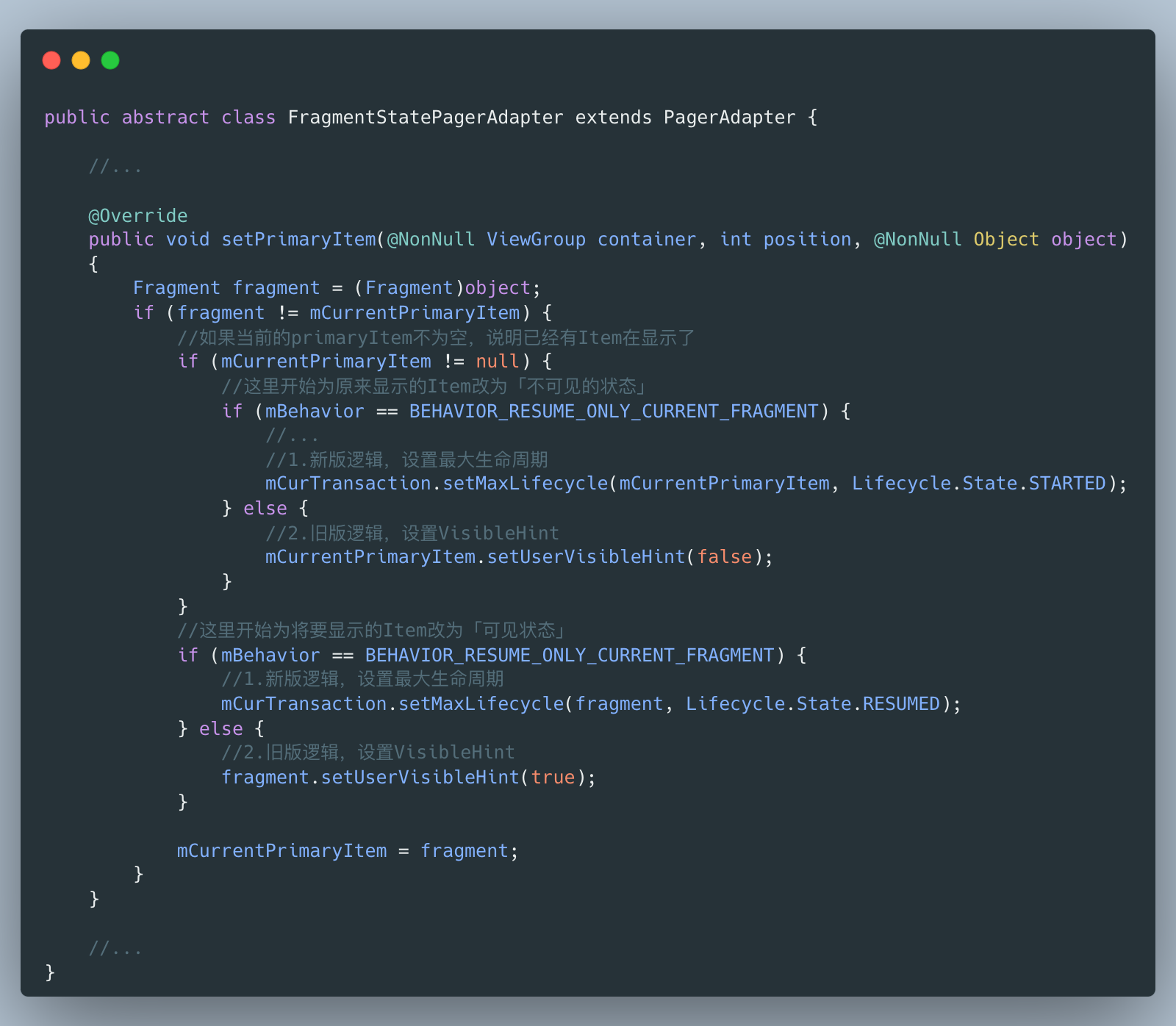Select the 'setPrimaryItem' method name
The width and height of the screenshot is (1176, 1026).
(298, 240)
